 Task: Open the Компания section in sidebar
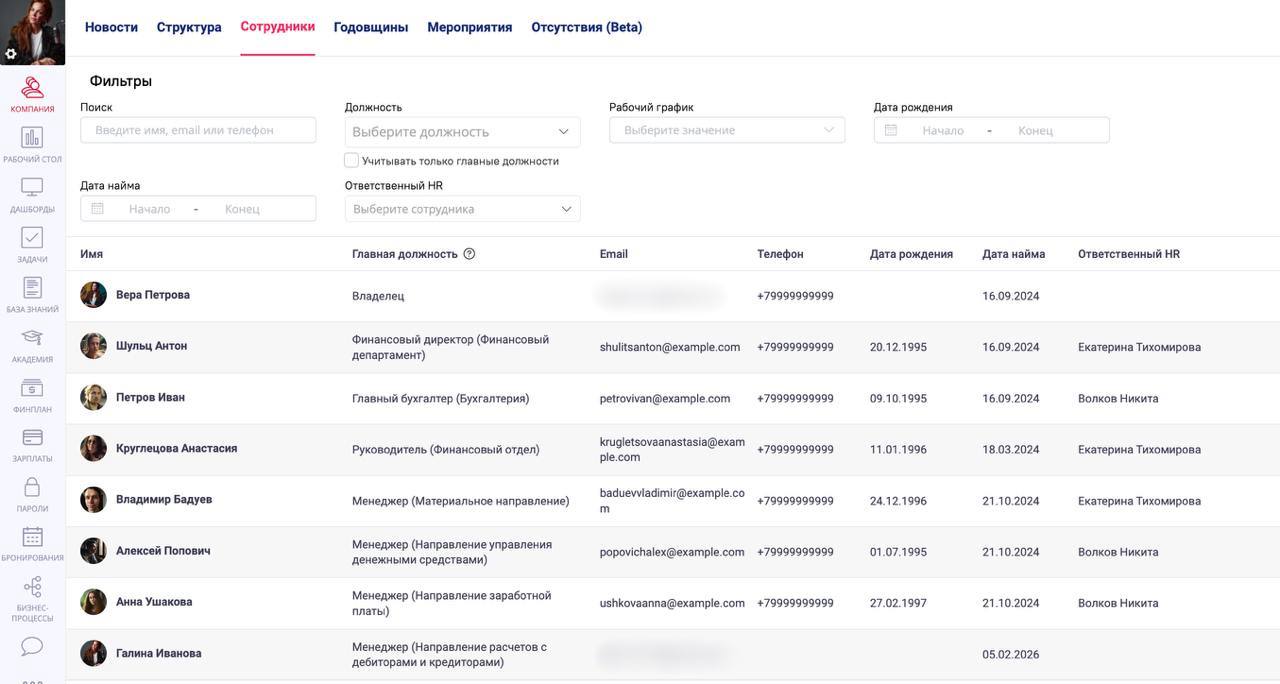(32, 94)
